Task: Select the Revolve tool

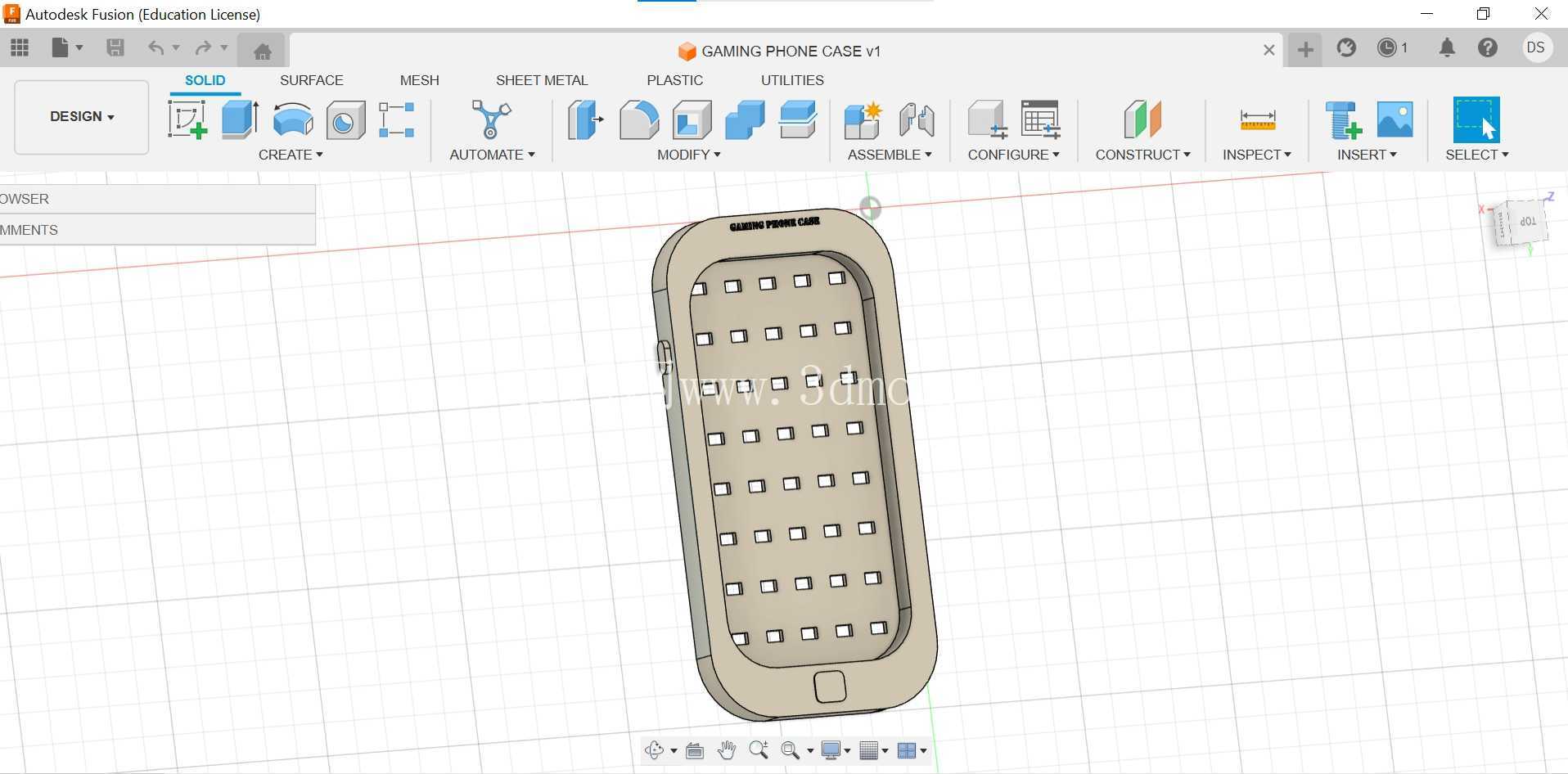Action: [293, 119]
